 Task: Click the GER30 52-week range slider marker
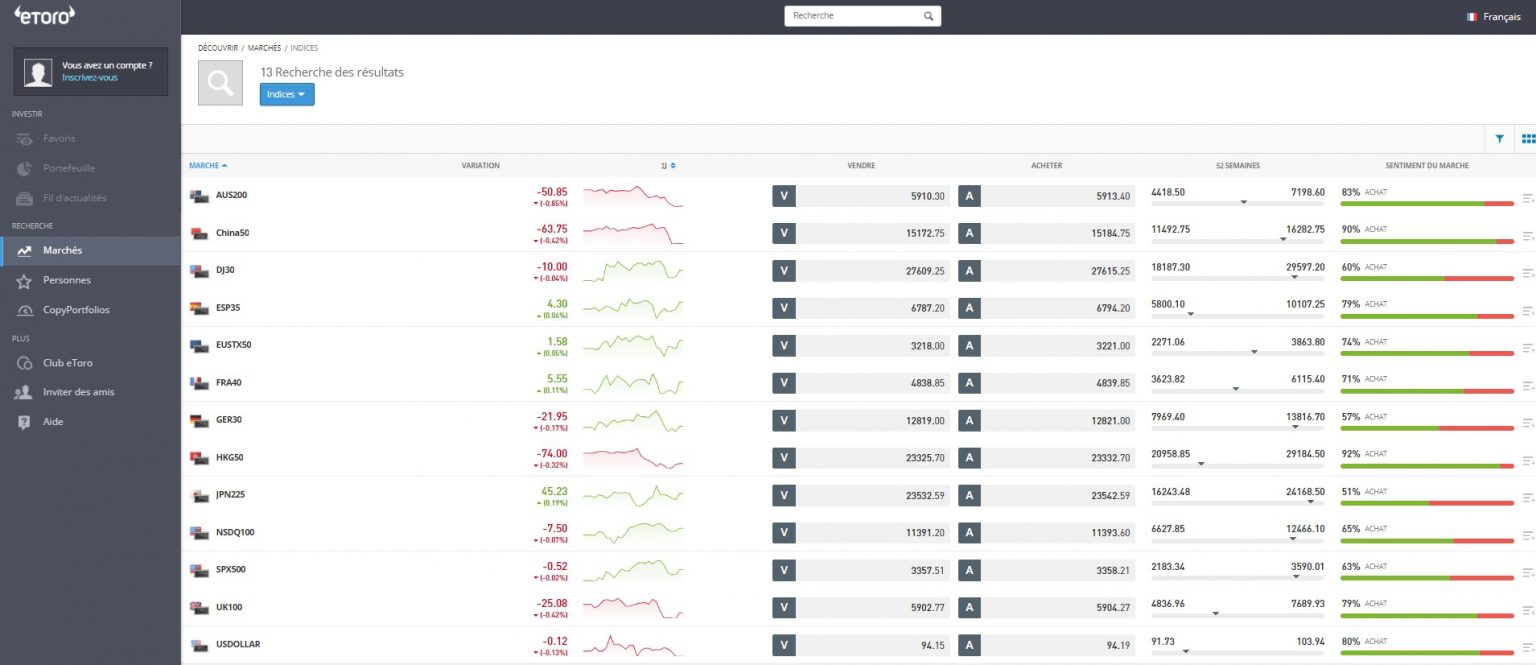[x=1294, y=427]
